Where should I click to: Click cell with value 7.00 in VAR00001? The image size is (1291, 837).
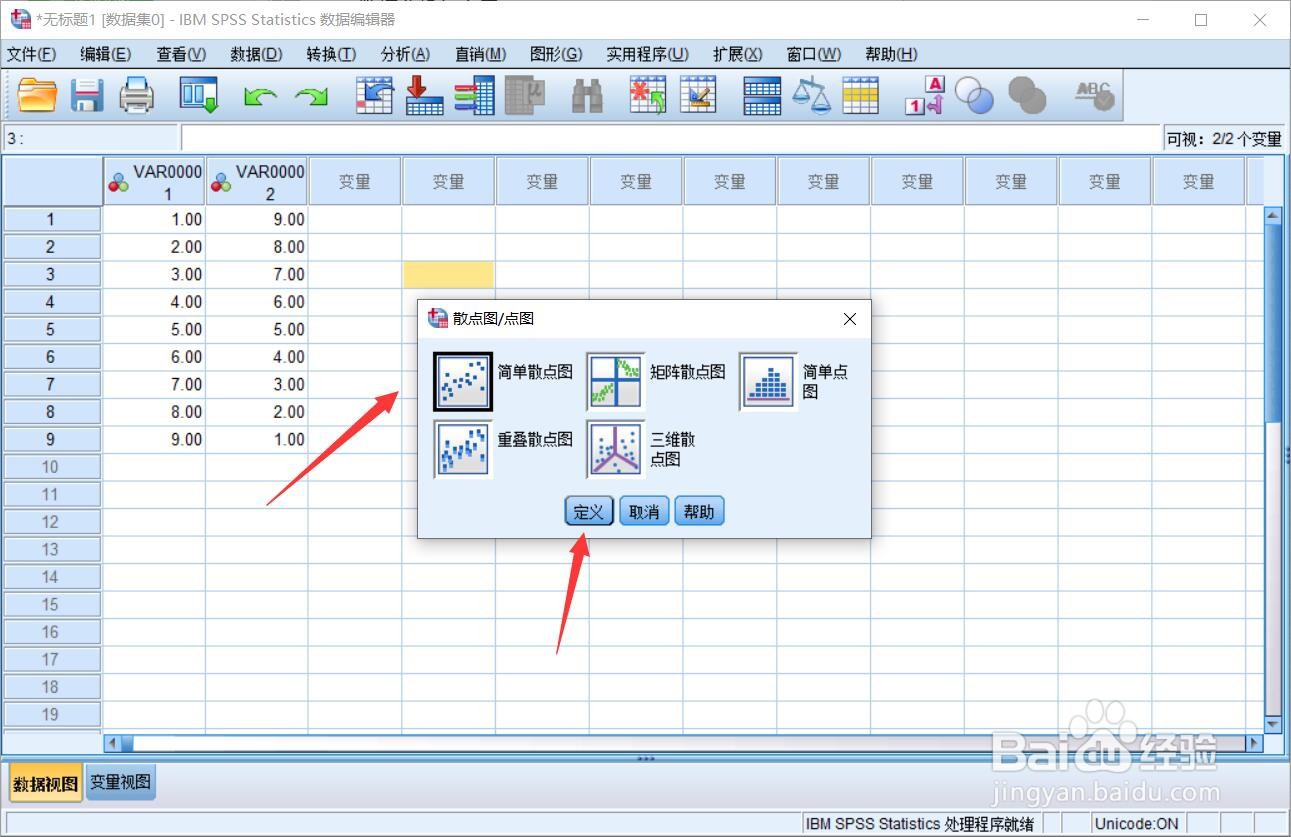point(155,384)
